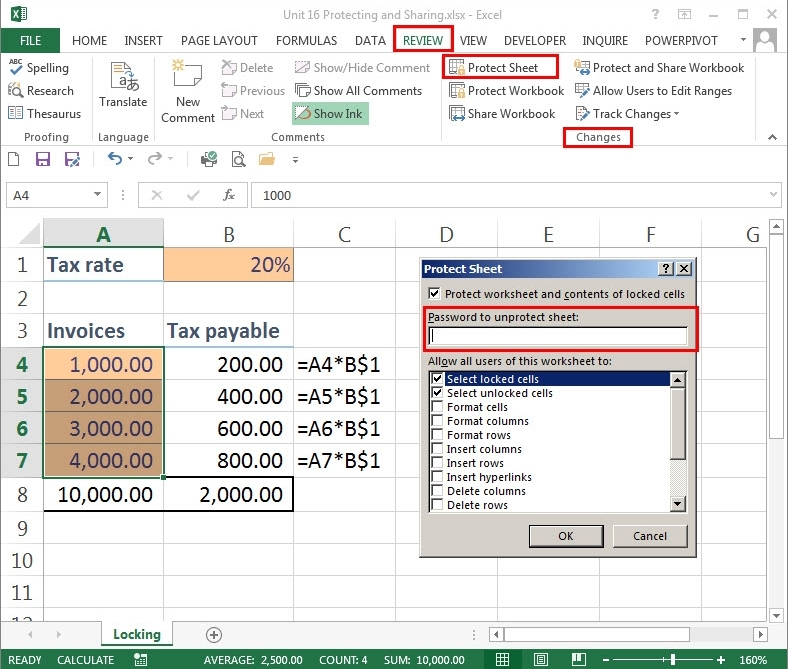This screenshot has width=788, height=669.
Task: Open Allow Users to Edit Ranges
Action: [x=653, y=90]
